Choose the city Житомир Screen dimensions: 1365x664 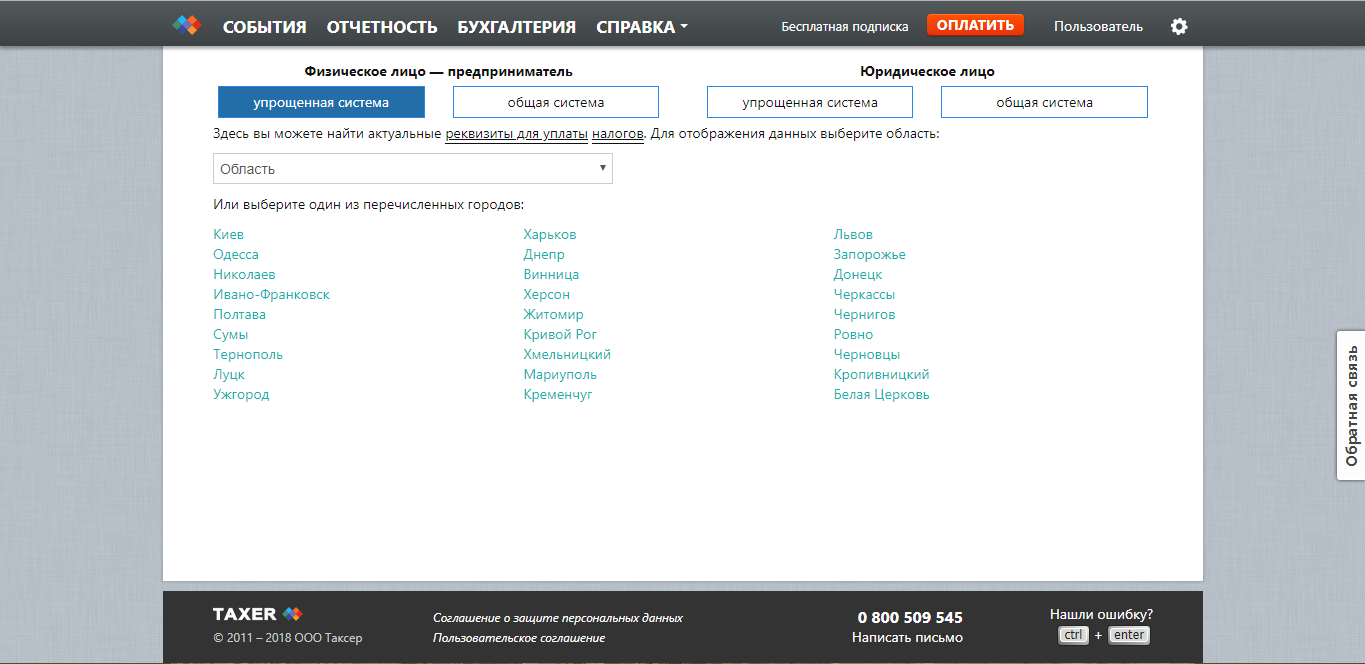553,314
